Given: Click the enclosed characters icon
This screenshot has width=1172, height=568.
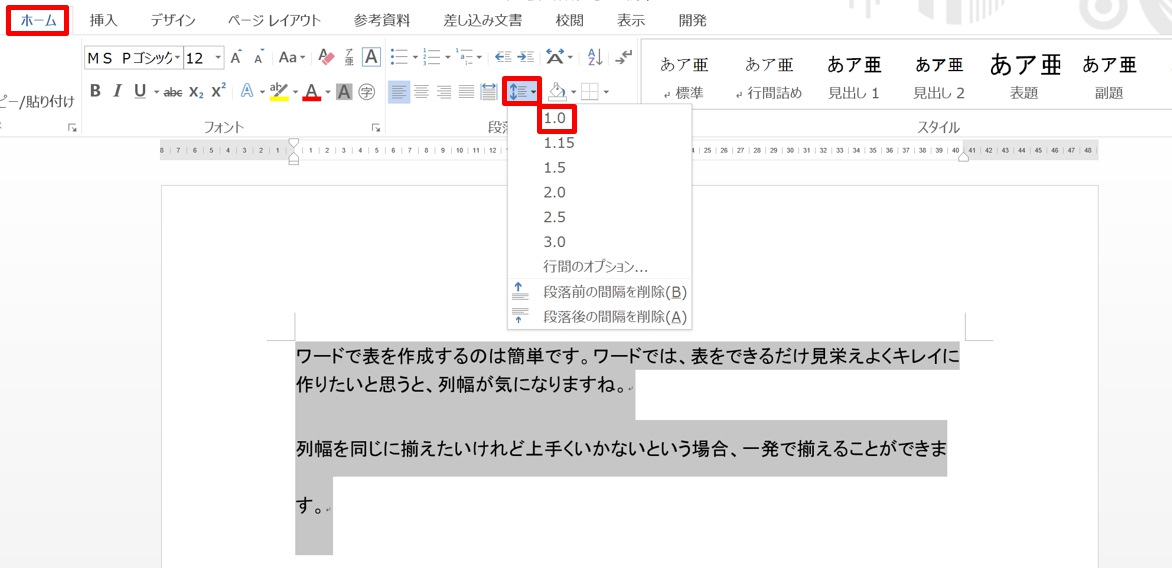Looking at the screenshot, I should (366, 92).
